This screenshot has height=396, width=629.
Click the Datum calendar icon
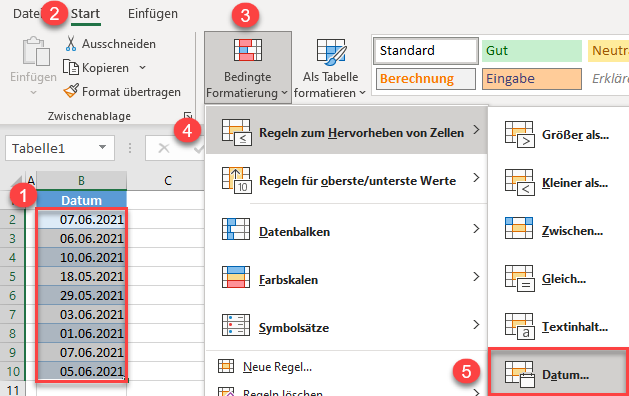[x=519, y=374]
